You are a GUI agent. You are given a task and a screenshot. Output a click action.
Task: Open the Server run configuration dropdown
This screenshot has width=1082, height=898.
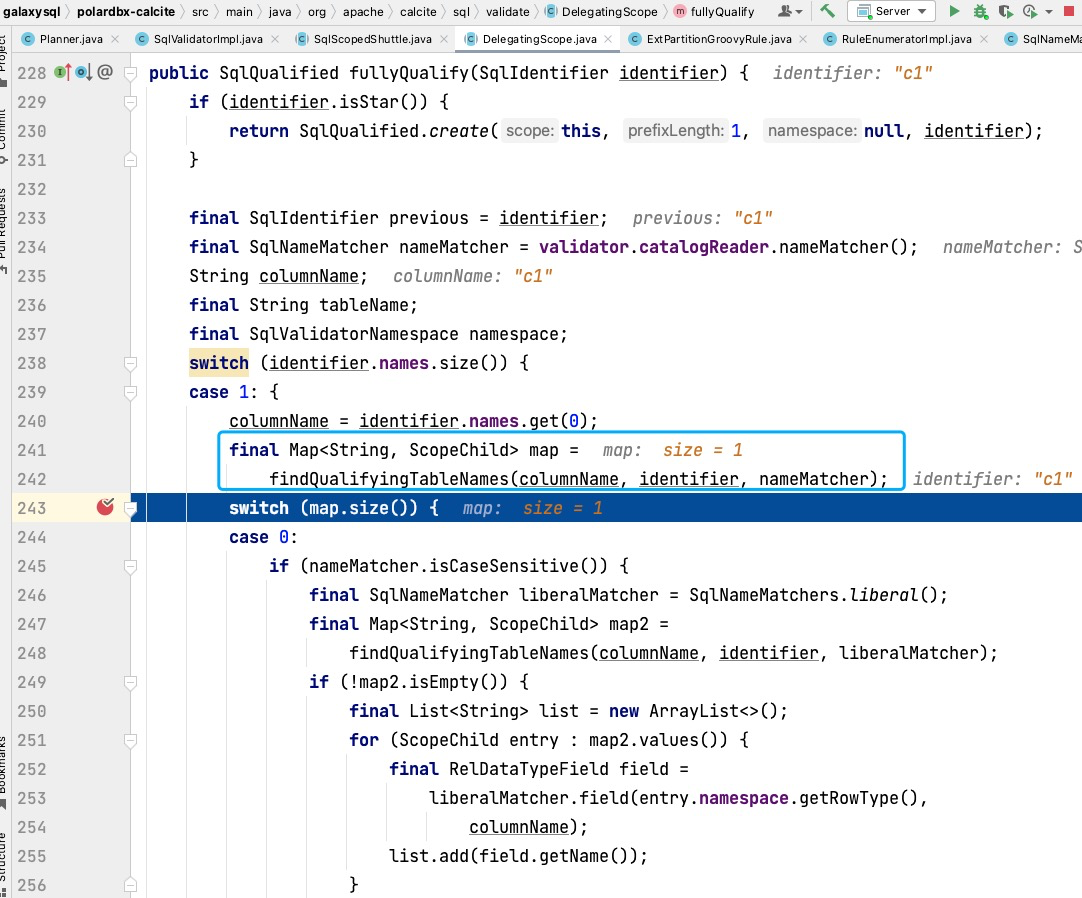892,11
